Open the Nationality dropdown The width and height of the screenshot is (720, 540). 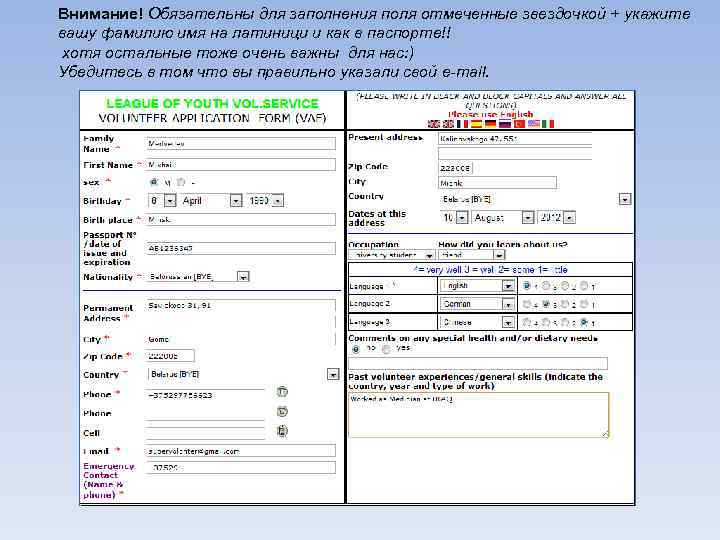point(243,276)
